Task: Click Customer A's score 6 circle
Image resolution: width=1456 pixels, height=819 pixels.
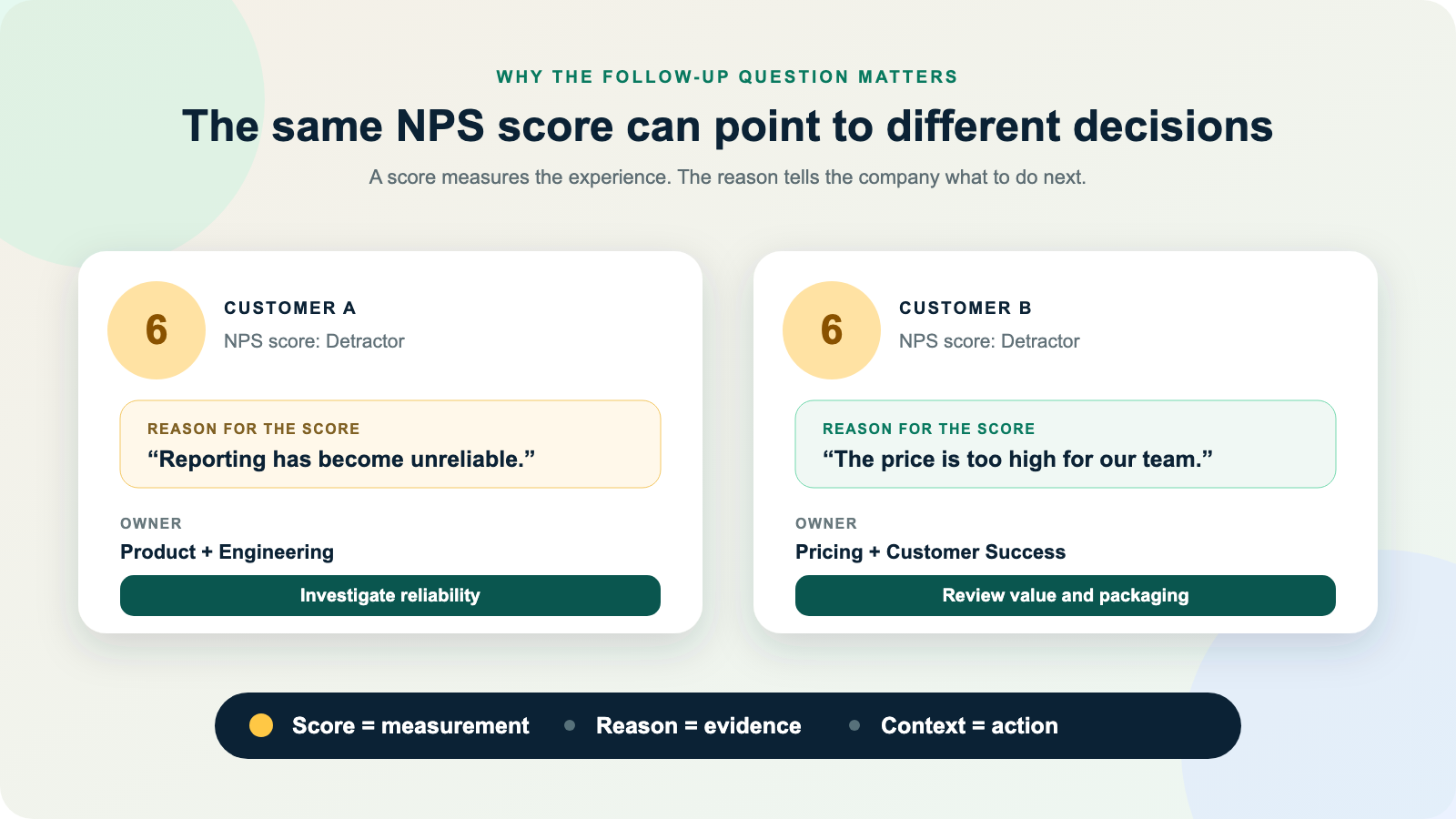Action: pos(157,330)
